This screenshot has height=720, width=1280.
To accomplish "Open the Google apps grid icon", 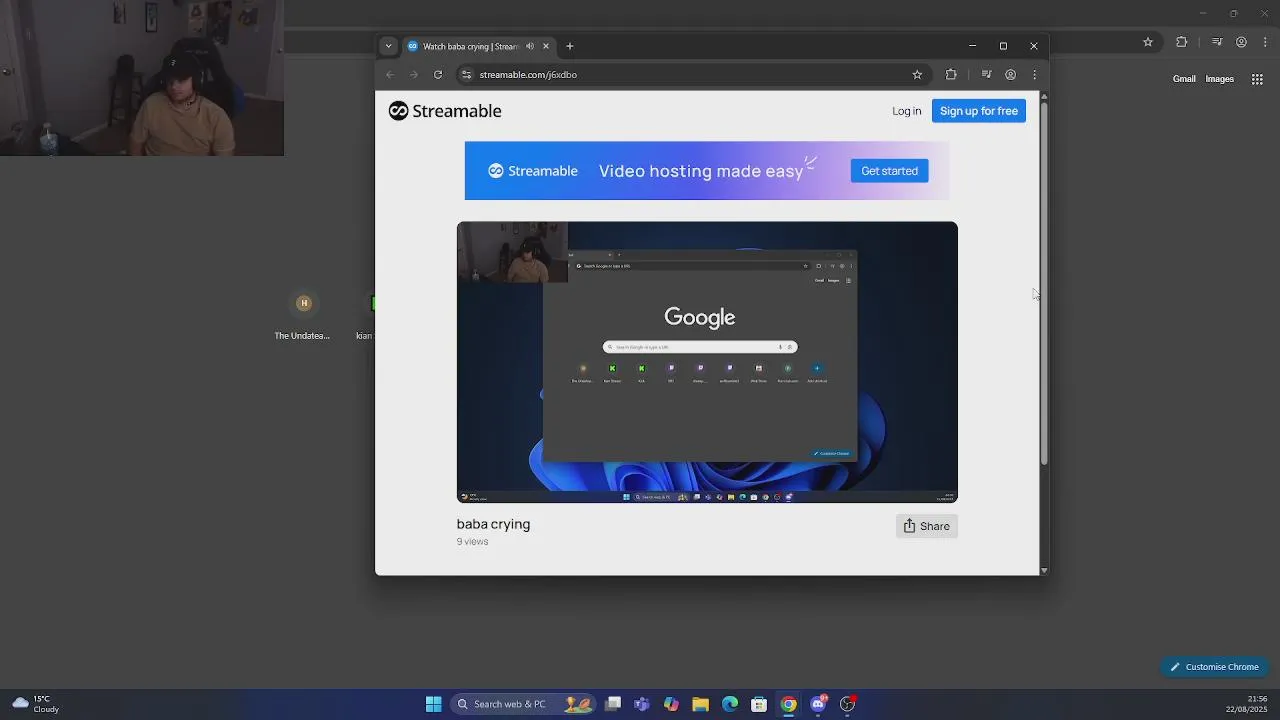I will [x=1257, y=79].
